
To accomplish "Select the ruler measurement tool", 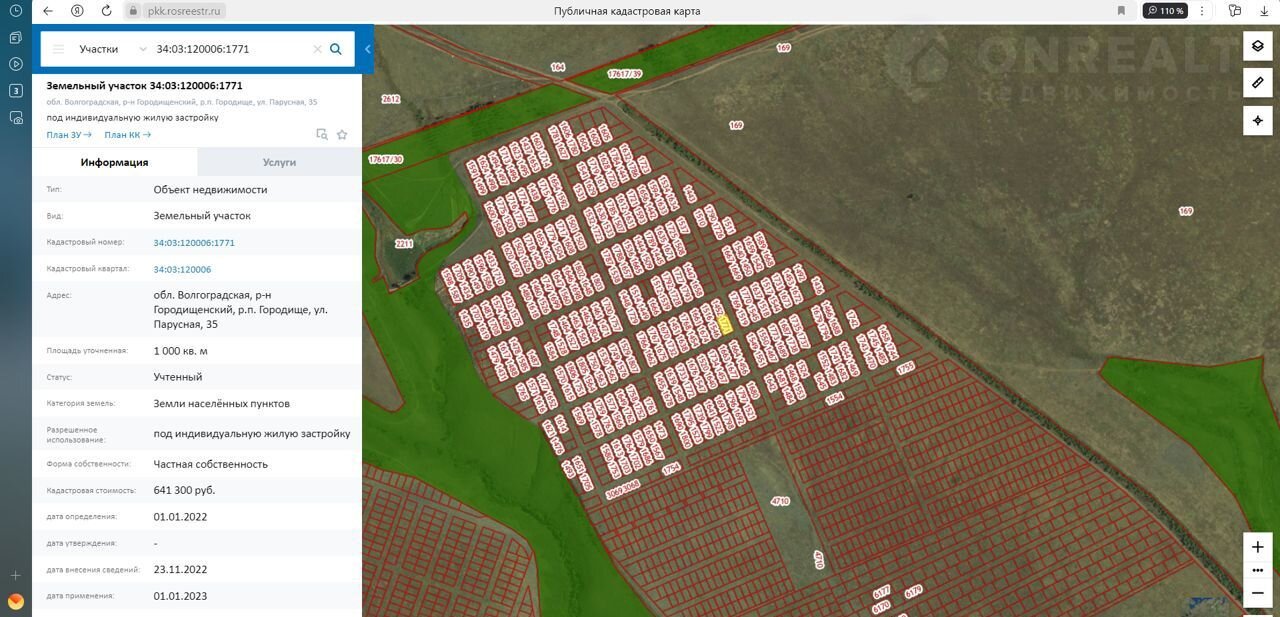I will (x=1258, y=83).
